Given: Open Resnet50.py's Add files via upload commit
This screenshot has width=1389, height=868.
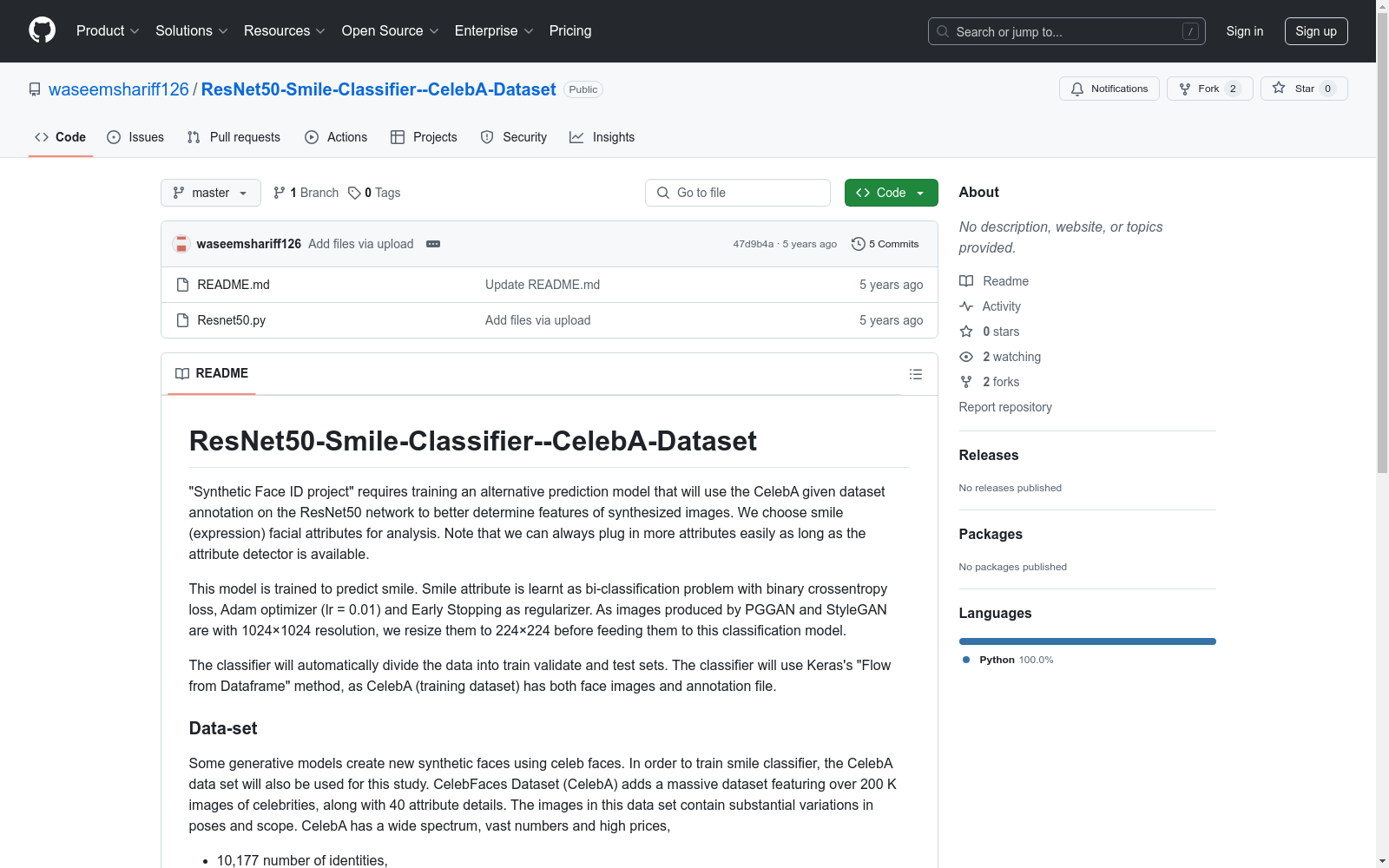Looking at the screenshot, I should (x=538, y=320).
